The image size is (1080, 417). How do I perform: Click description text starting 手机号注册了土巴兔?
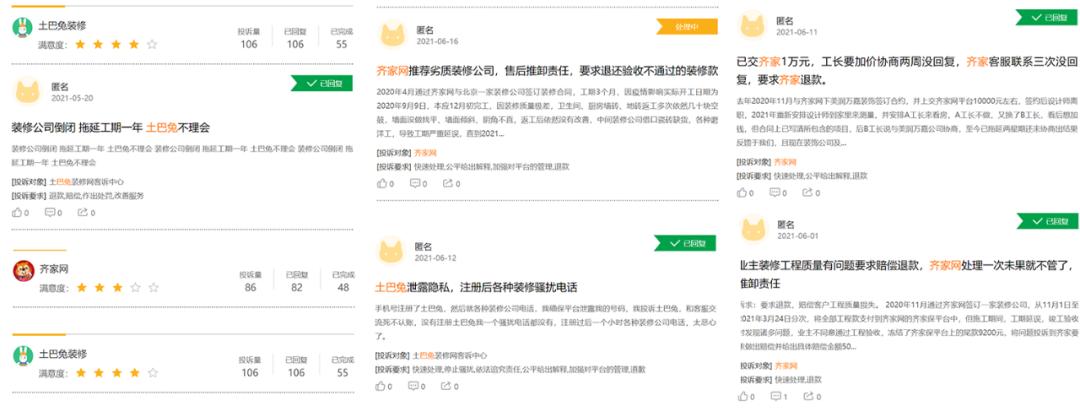(548, 321)
